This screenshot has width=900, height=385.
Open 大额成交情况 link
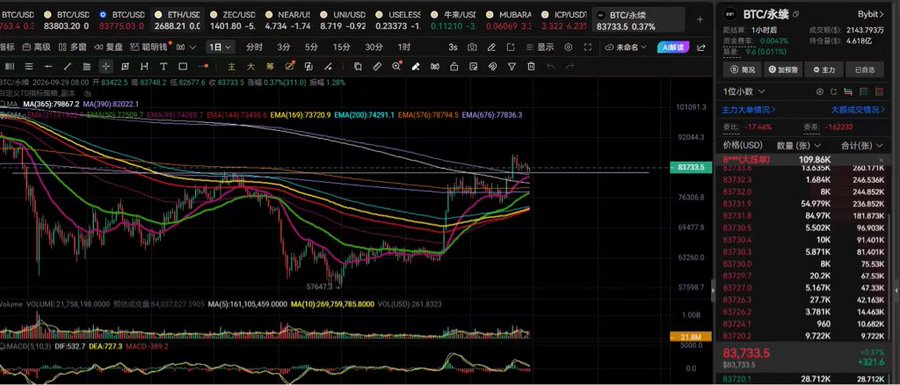click(x=859, y=109)
